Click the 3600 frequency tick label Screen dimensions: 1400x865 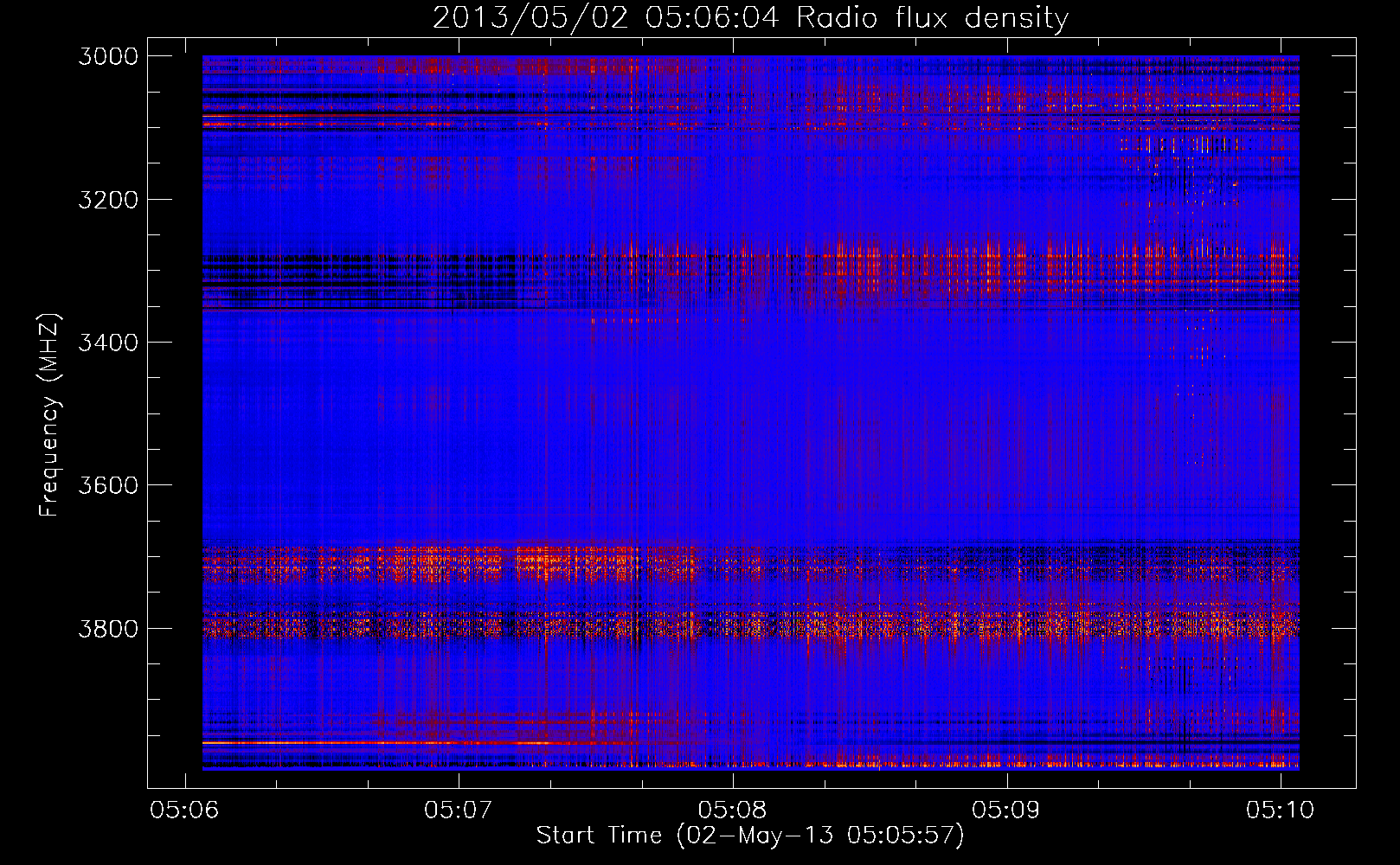(x=108, y=485)
